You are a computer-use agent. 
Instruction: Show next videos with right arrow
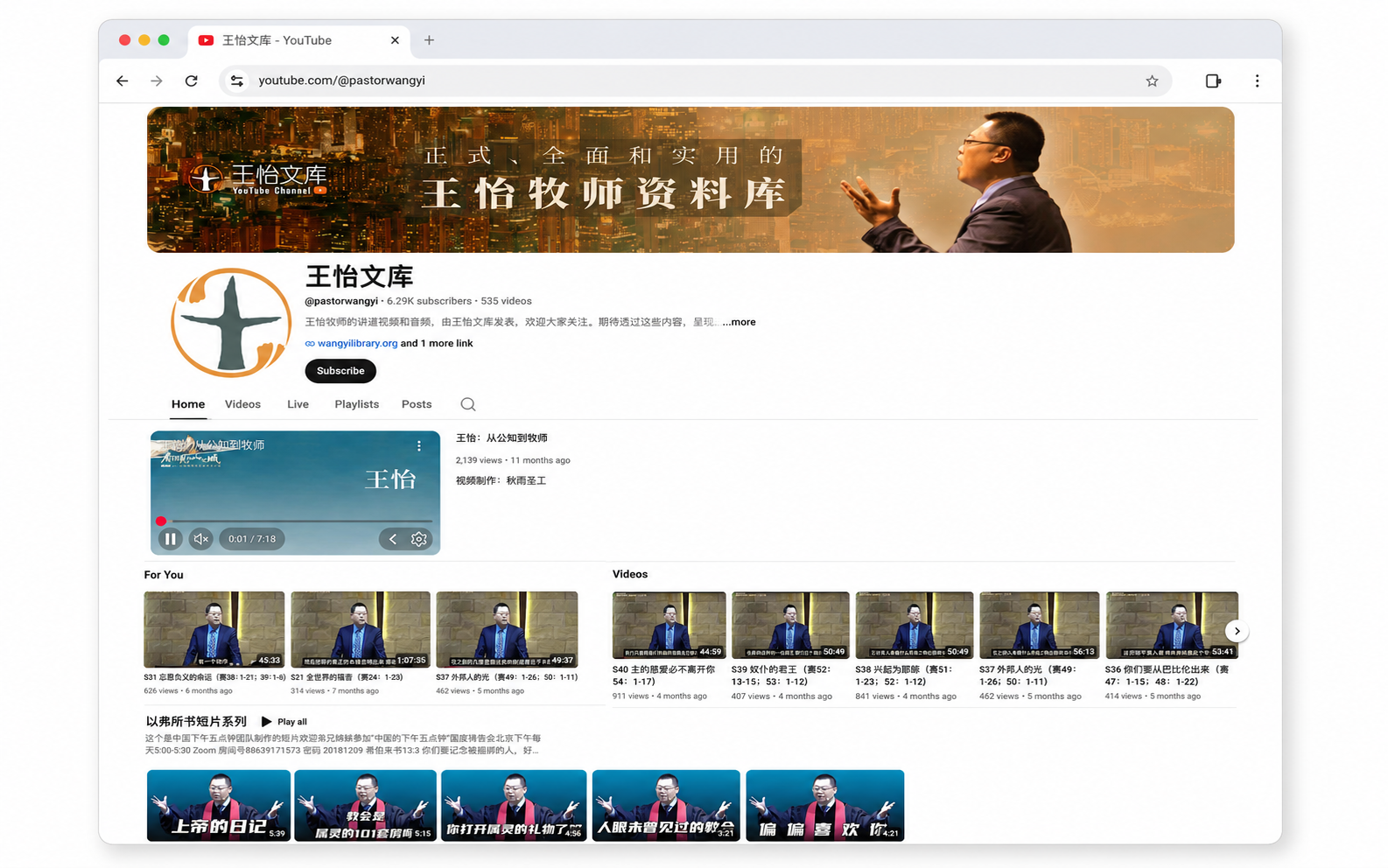coord(1237,631)
